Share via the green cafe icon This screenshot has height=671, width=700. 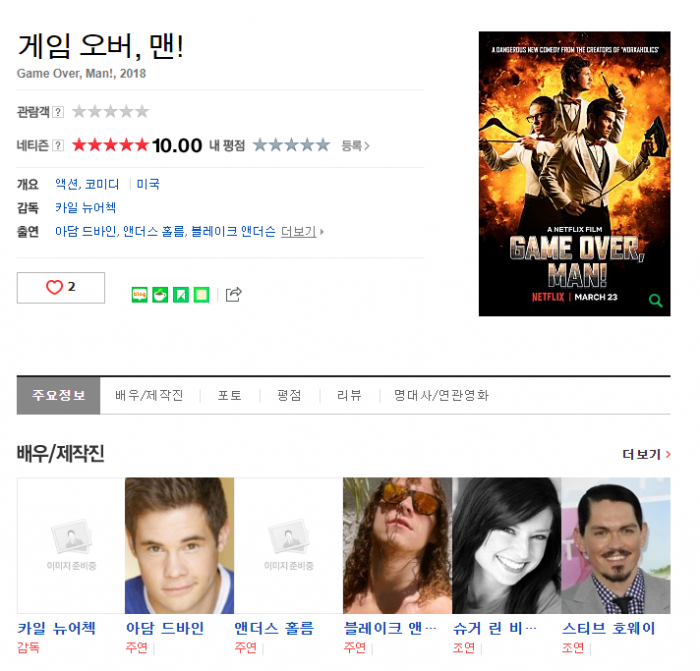click(x=160, y=294)
